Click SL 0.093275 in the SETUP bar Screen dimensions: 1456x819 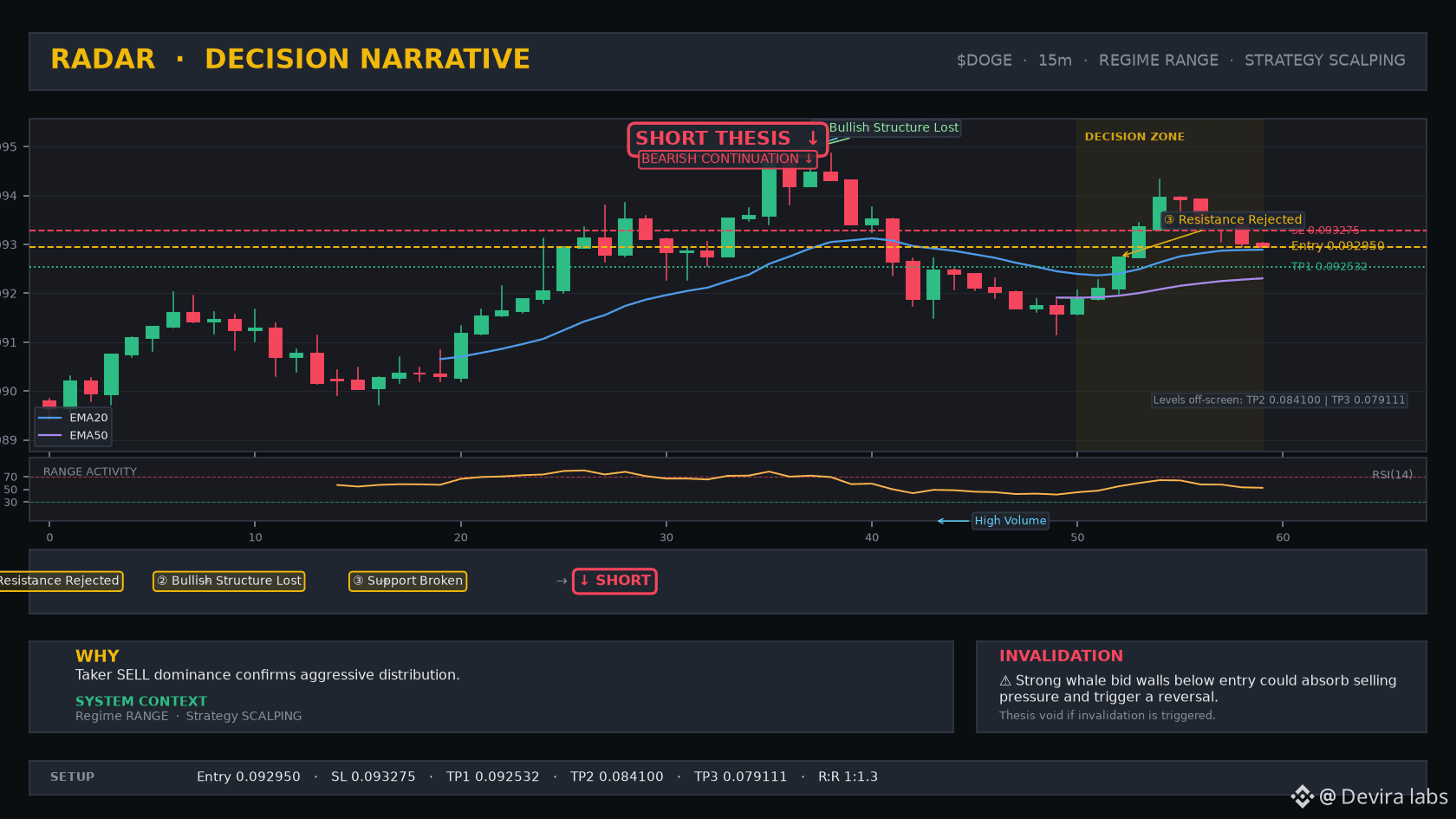tap(373, 777)
